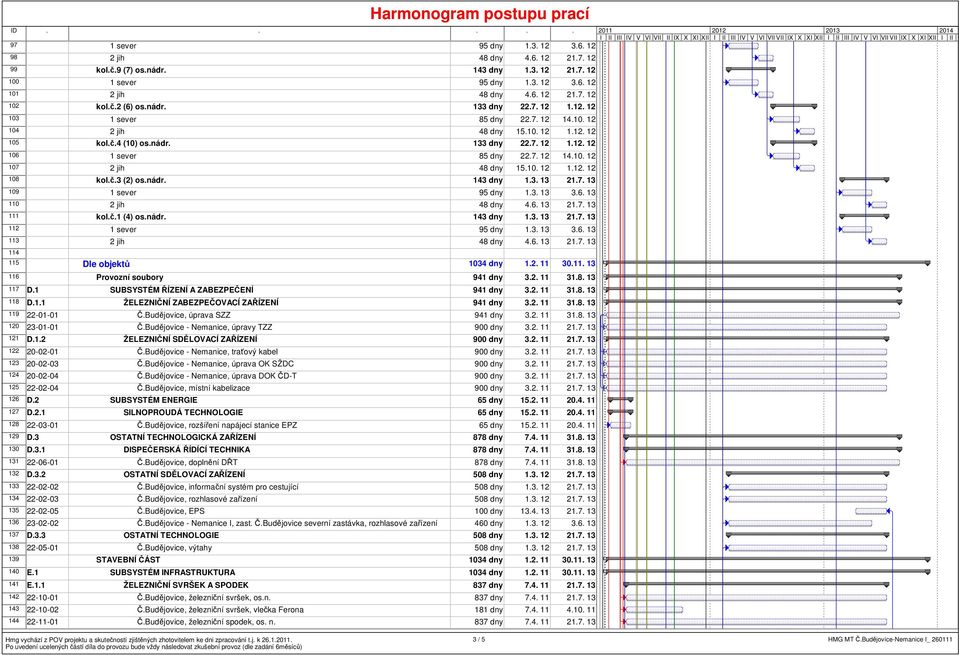Click task informační systém pro cestující
This screenshot has height=655, width=959.
click(218, 487)
